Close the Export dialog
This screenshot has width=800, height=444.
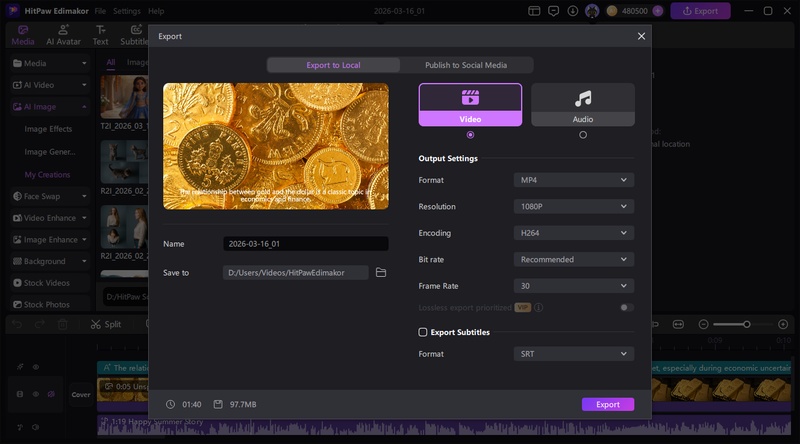pyautogui.click(x=641, y=36)
